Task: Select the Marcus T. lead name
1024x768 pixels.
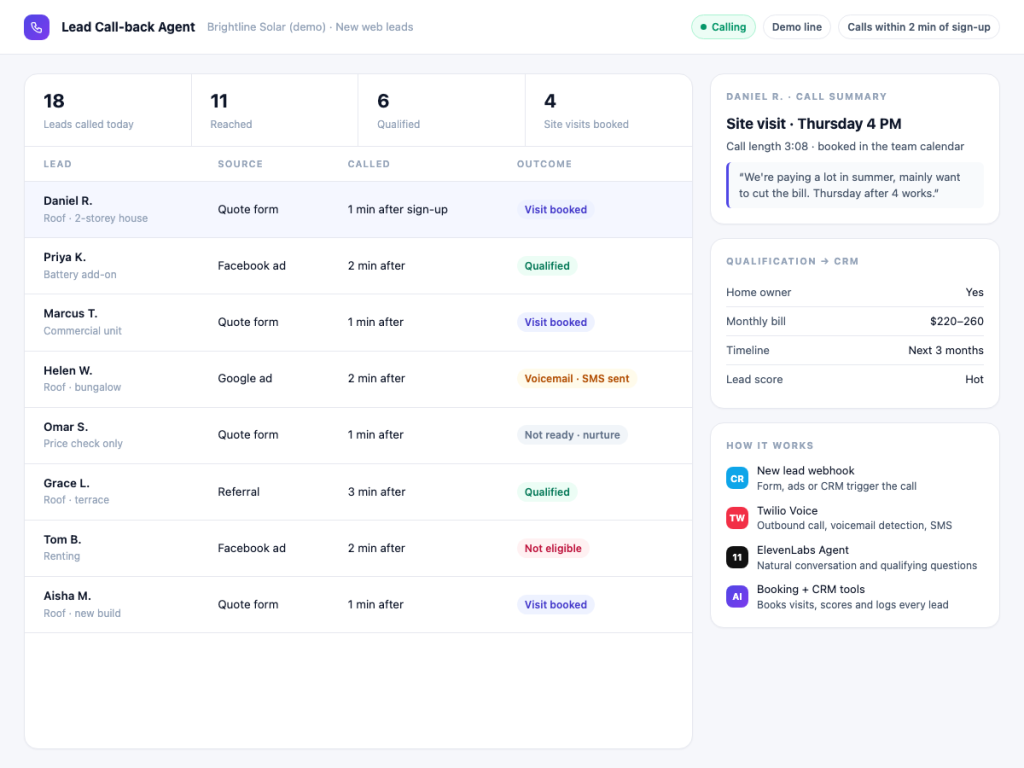Action: (71, 313)
